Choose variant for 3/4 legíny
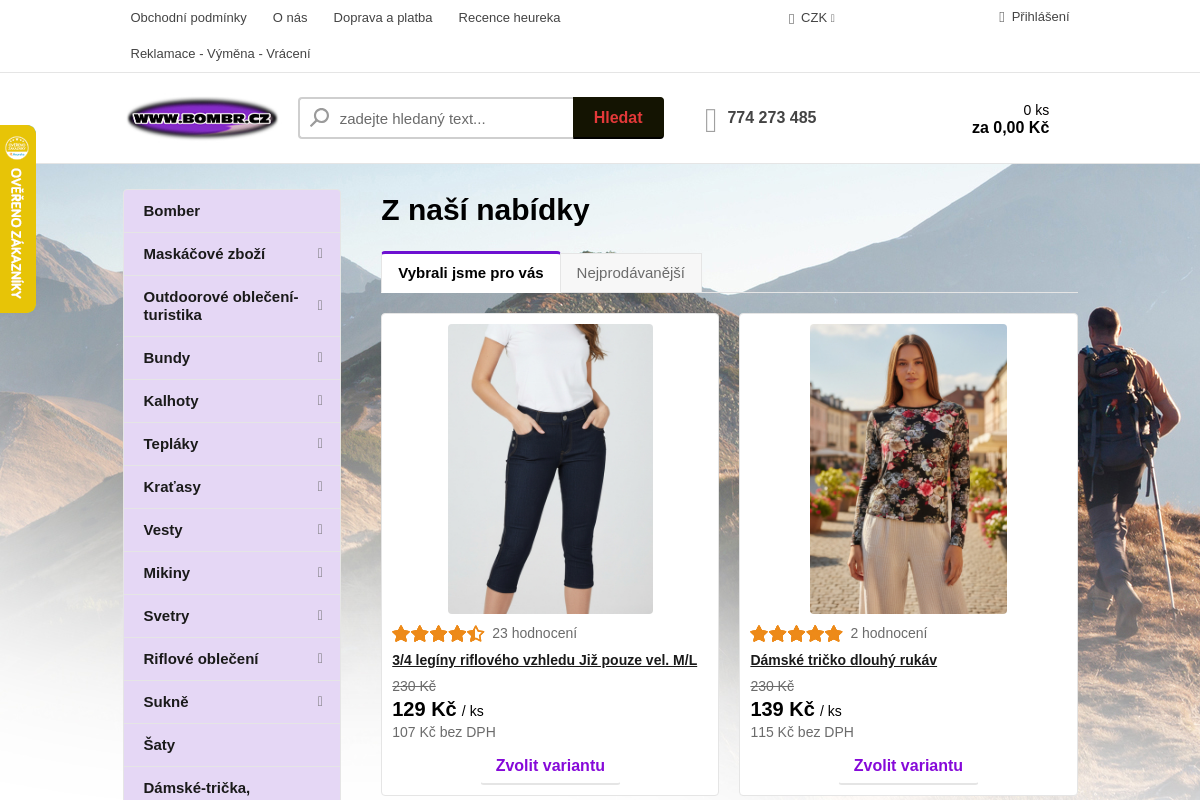 (x=550, y=766)
